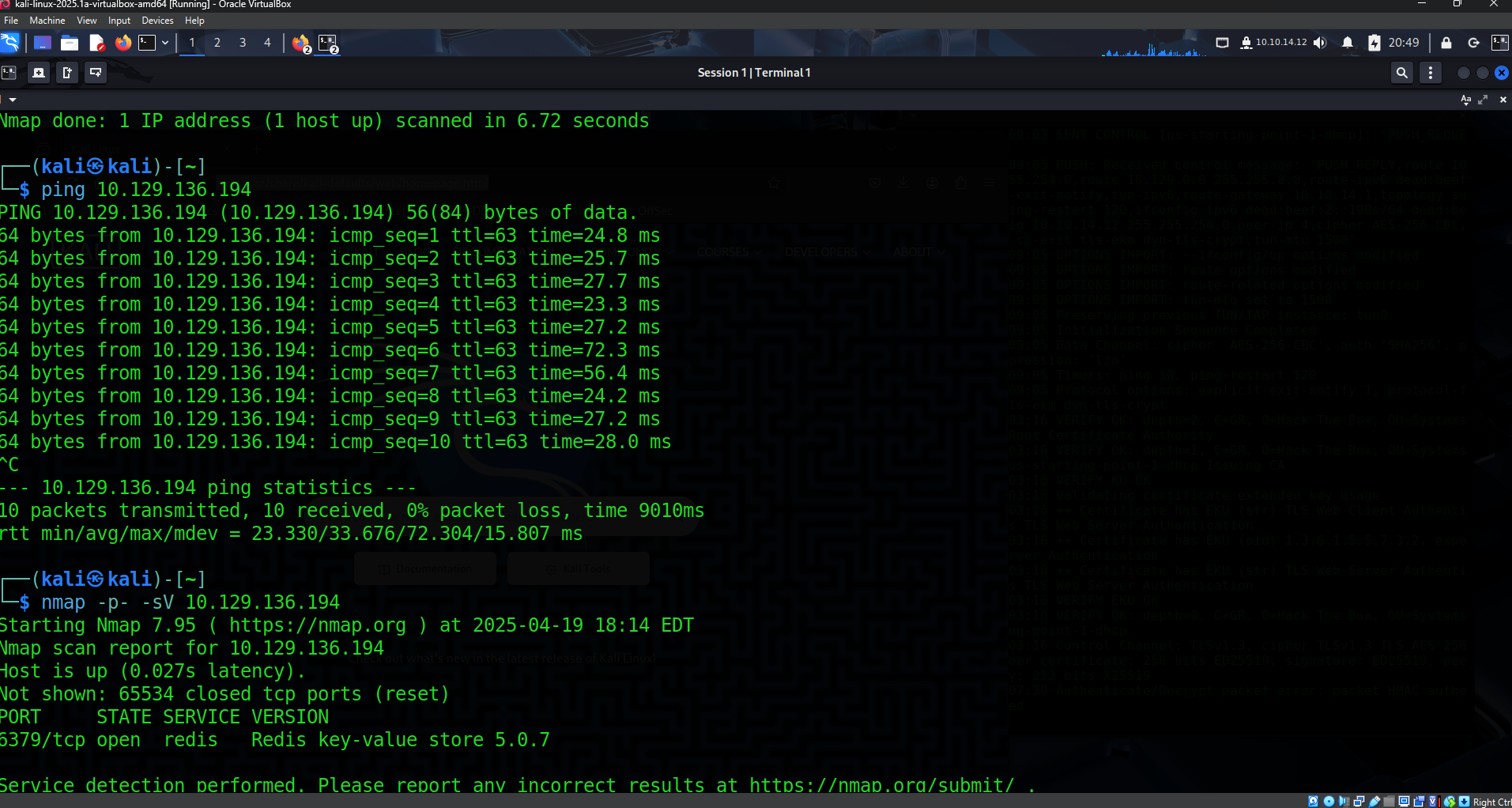Expand the orange dropdown arrow at terminal top left
The image size is (1512, 808).
[x=10, y=100]
